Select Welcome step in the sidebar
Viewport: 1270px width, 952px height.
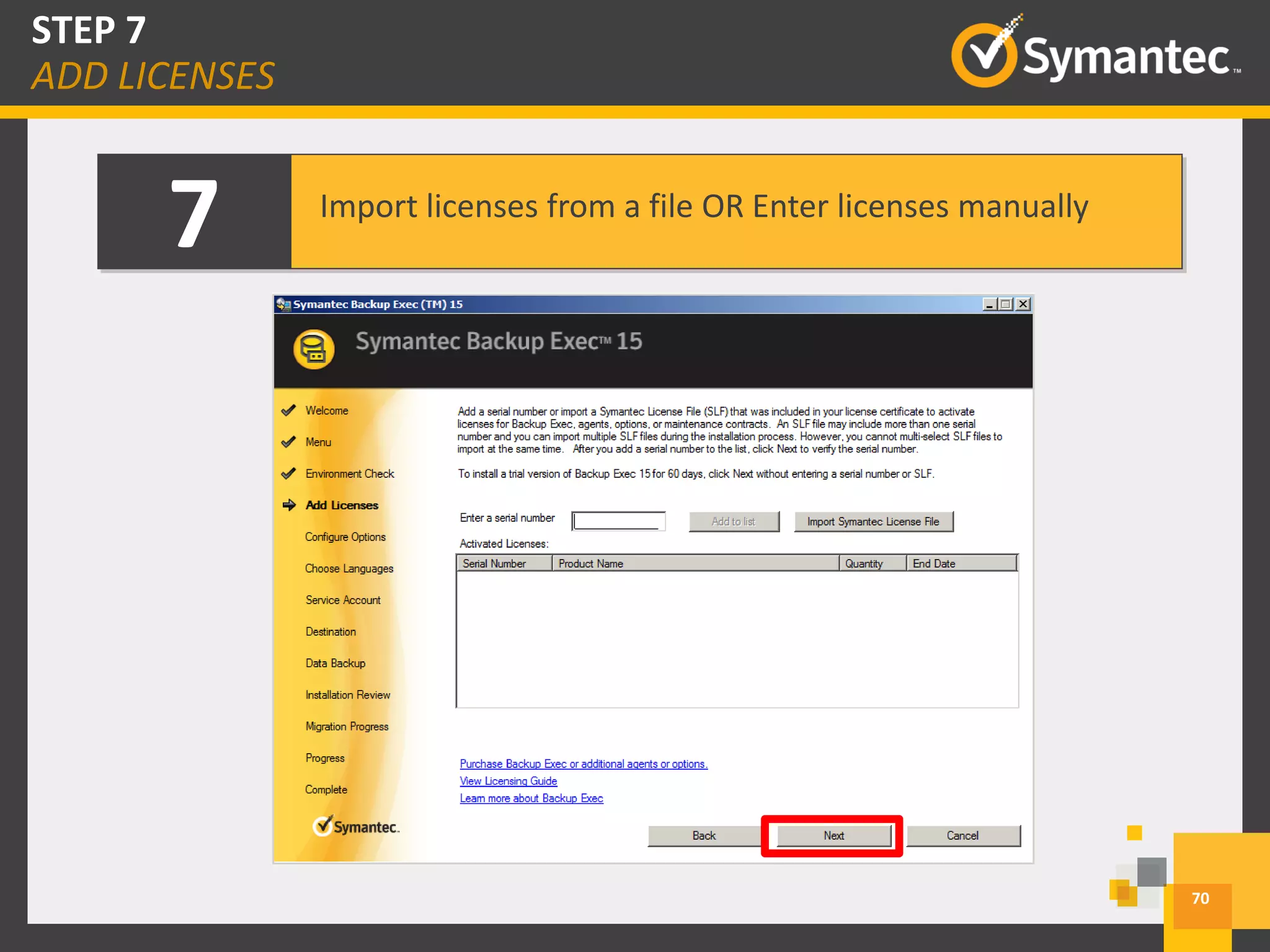point(327,410)
